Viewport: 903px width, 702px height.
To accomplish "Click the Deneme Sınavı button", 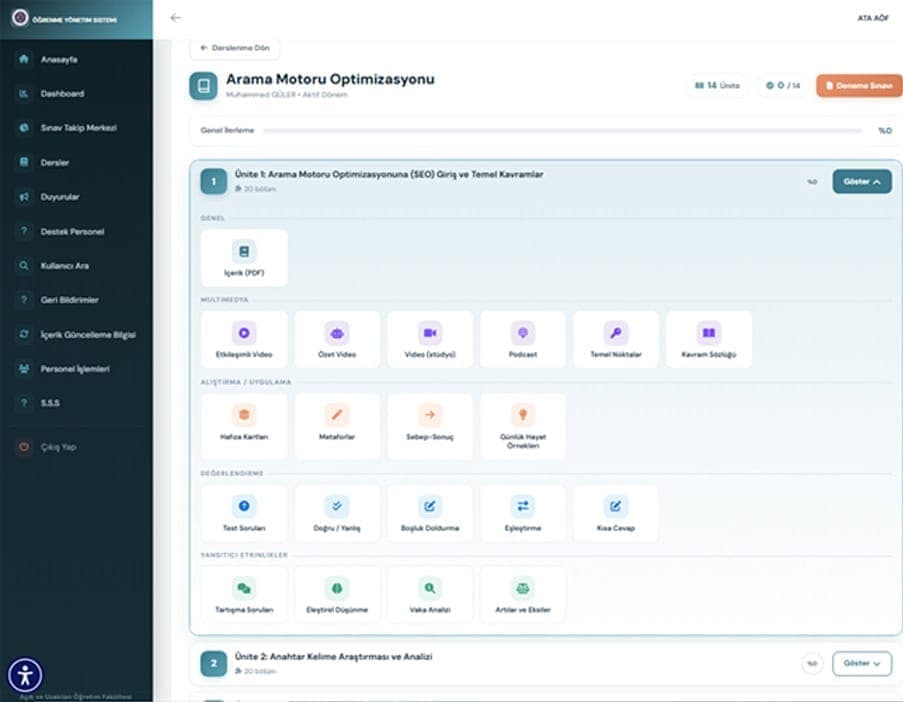I will coord(859,86).
